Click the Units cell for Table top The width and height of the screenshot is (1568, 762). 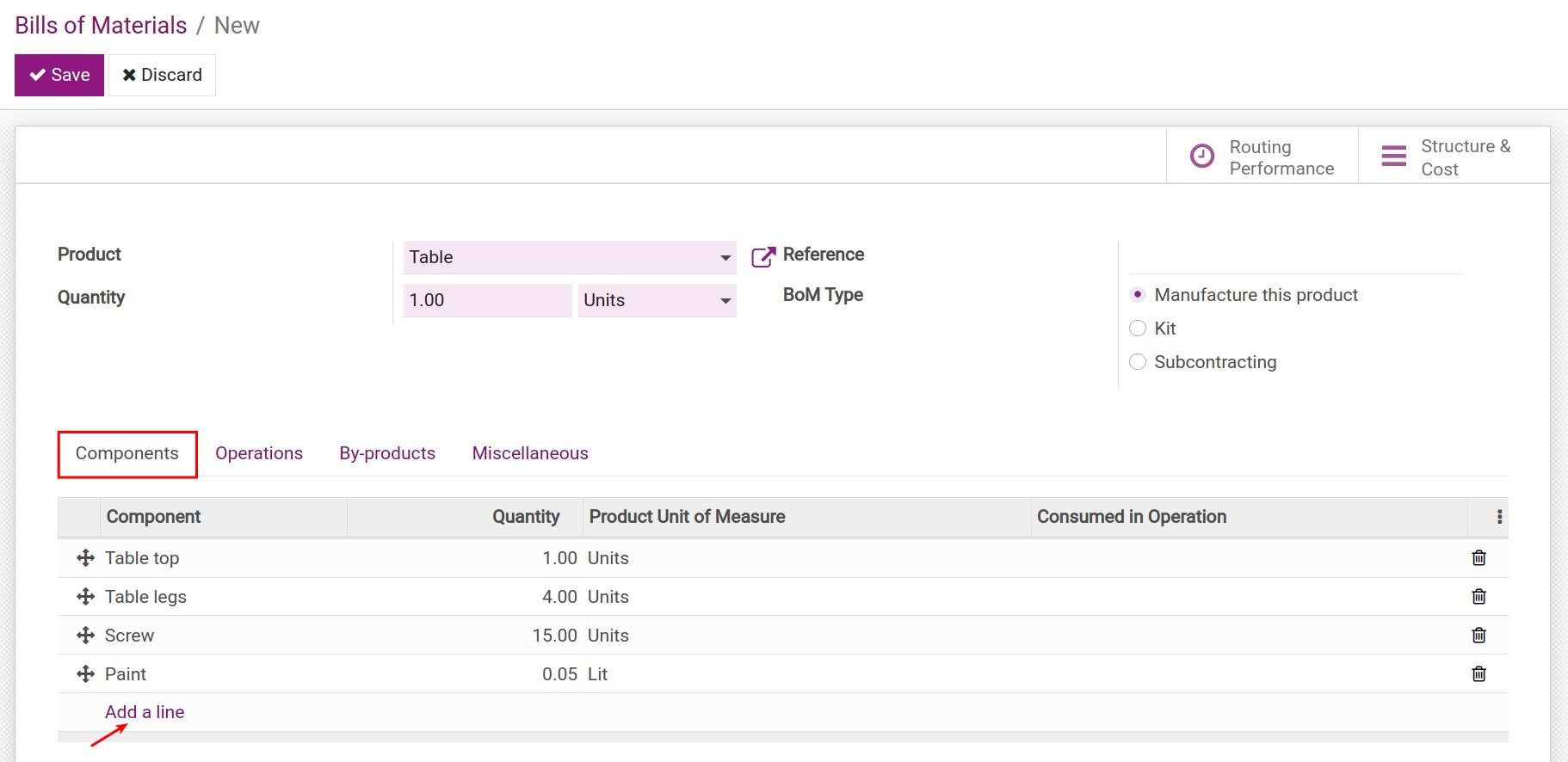[x=608, y=558]
